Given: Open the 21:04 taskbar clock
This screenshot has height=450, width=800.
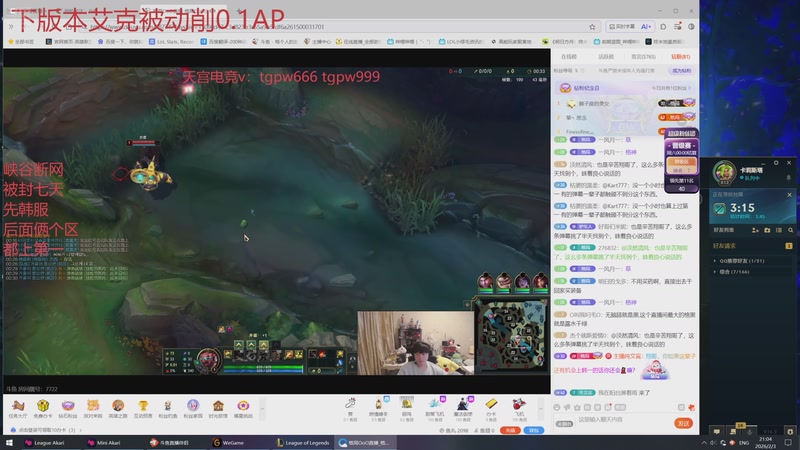Looking at the screenshot, I should click(766, 442).
